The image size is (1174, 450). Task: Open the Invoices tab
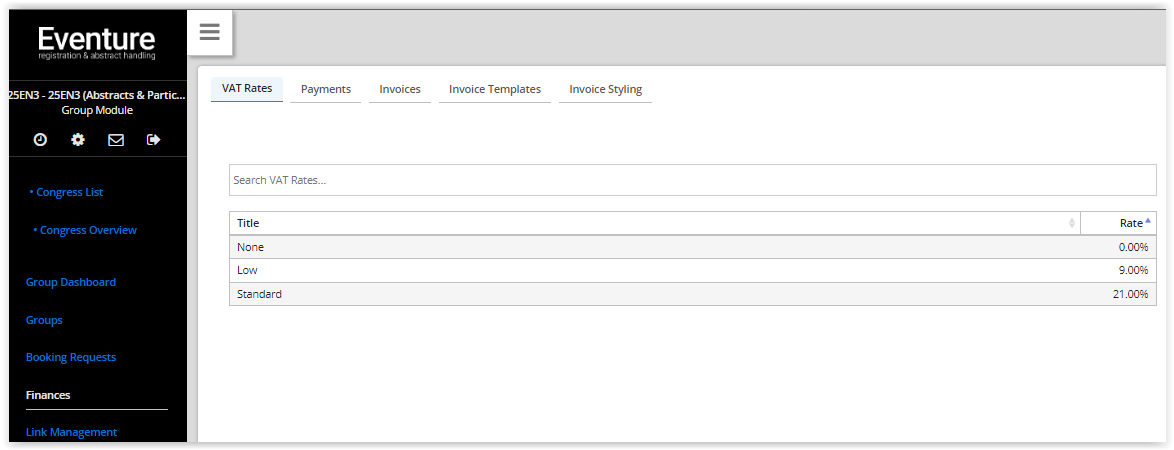pyautogui.click(x=400, y=89)
